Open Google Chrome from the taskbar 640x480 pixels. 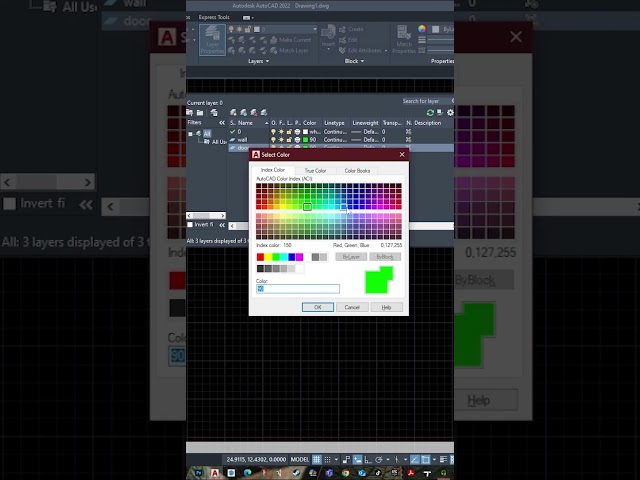pos(345,473)
